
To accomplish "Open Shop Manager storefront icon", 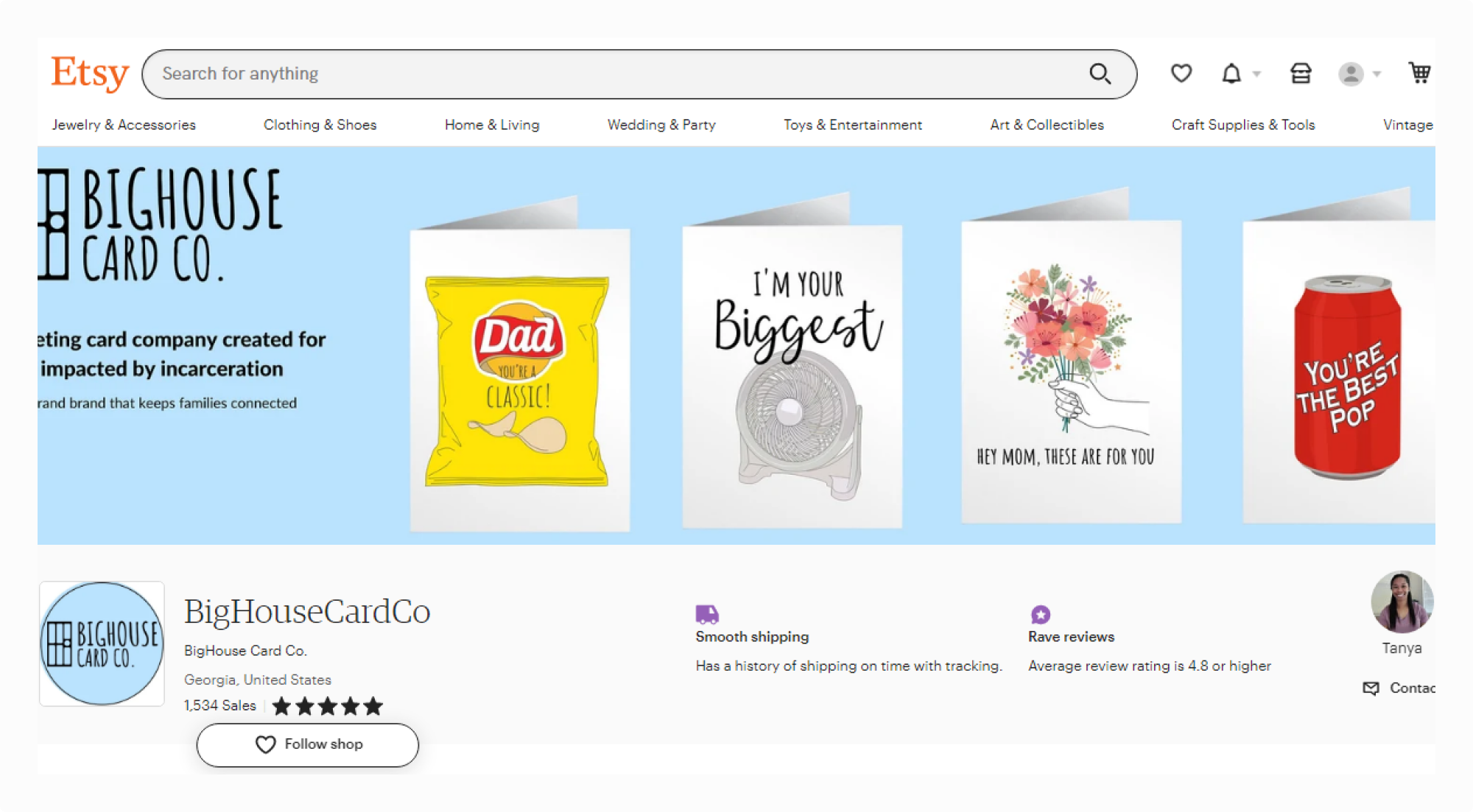I will (x=1301, y=74).
